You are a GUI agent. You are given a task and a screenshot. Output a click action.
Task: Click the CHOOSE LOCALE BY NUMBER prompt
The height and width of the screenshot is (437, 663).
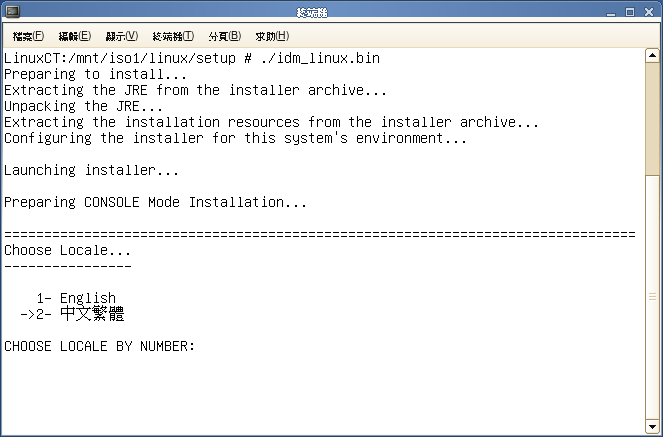[x=99, y=346]
